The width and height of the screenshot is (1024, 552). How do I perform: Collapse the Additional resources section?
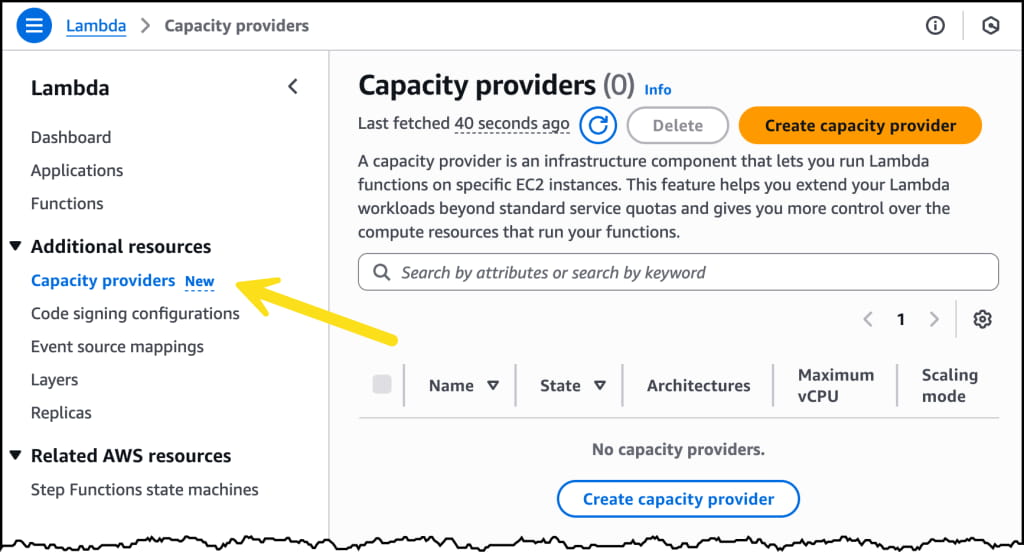16,246
